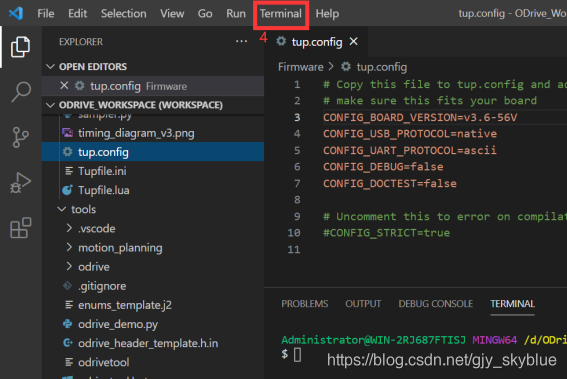Click the odrivetool file icon
567x379 pixels.
pyautogui.click(x=69, y=362)
